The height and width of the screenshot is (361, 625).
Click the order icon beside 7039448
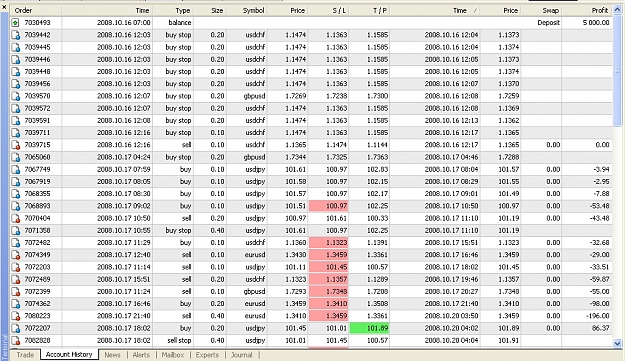click(15, 72)
